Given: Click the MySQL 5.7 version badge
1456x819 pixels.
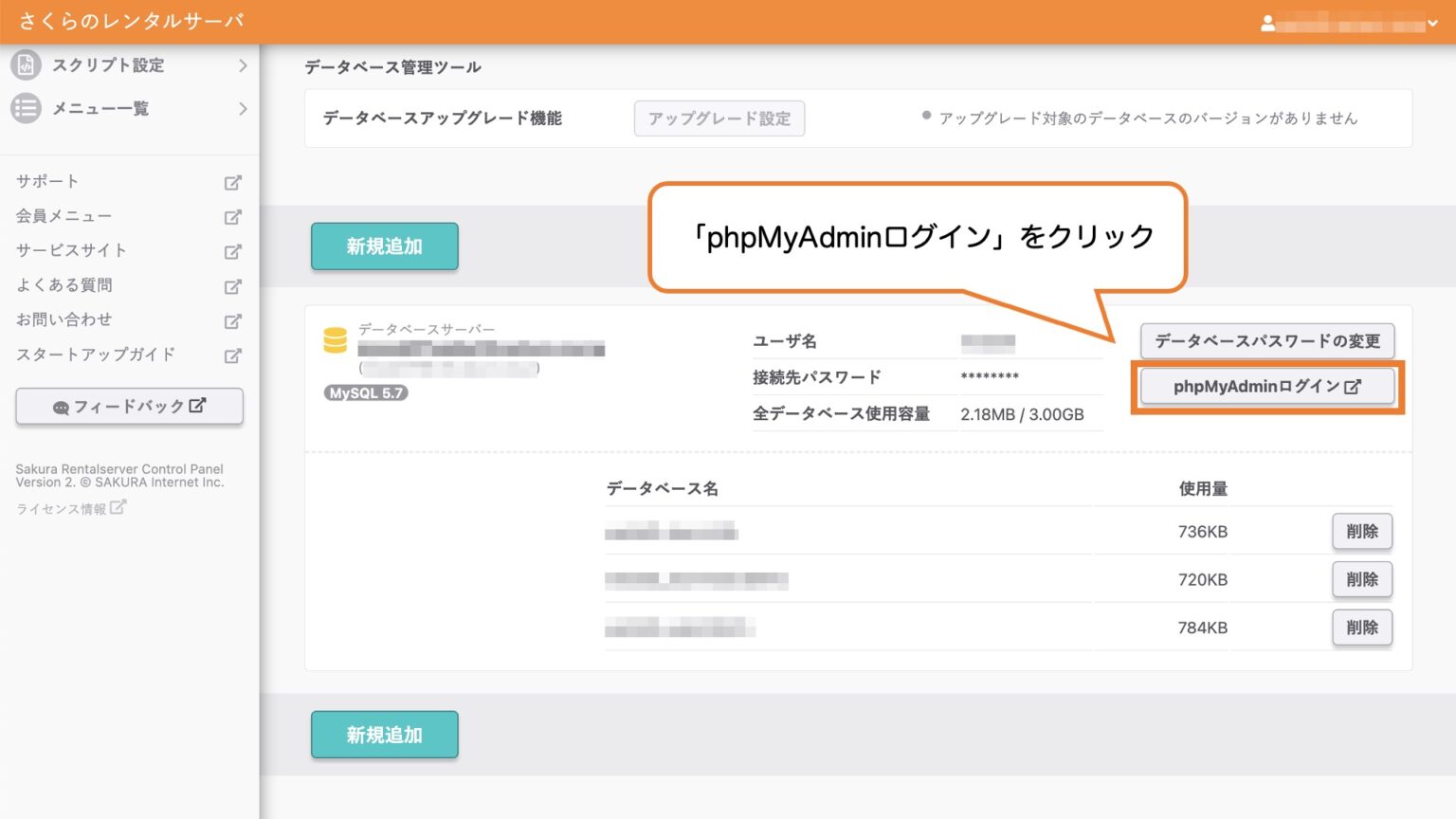Looking at the screenshot, I should pyautogui.click(x=366, y=393).
